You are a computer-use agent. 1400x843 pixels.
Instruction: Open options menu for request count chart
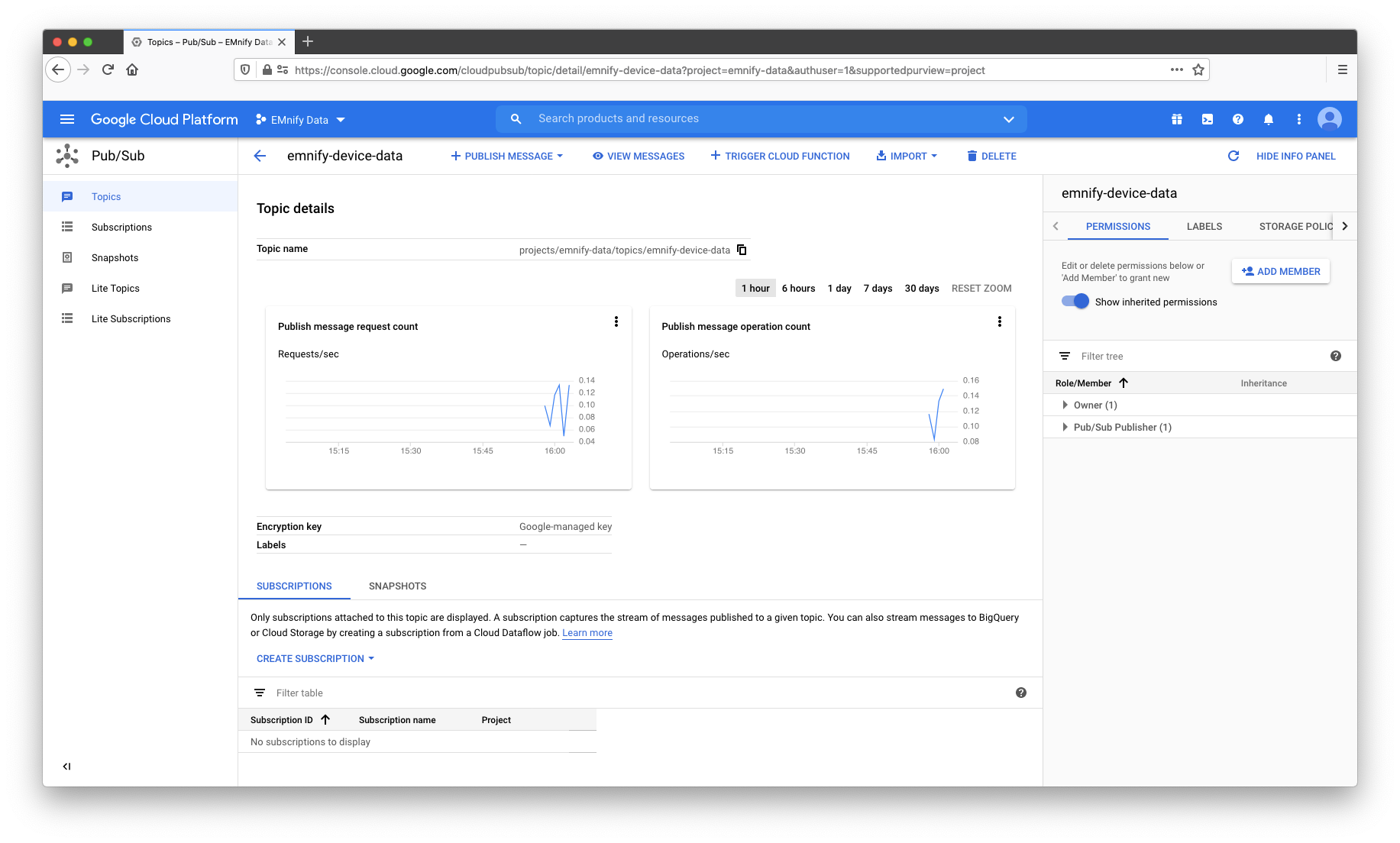click(616, 322)
